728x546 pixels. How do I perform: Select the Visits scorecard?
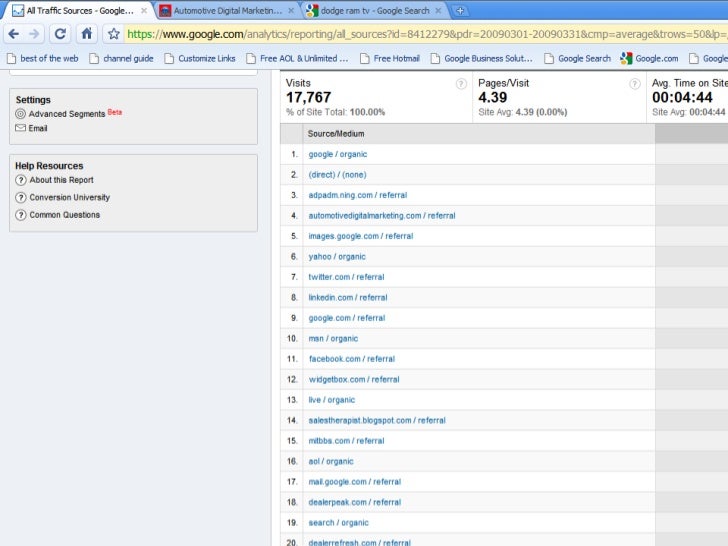pos(376,98)
